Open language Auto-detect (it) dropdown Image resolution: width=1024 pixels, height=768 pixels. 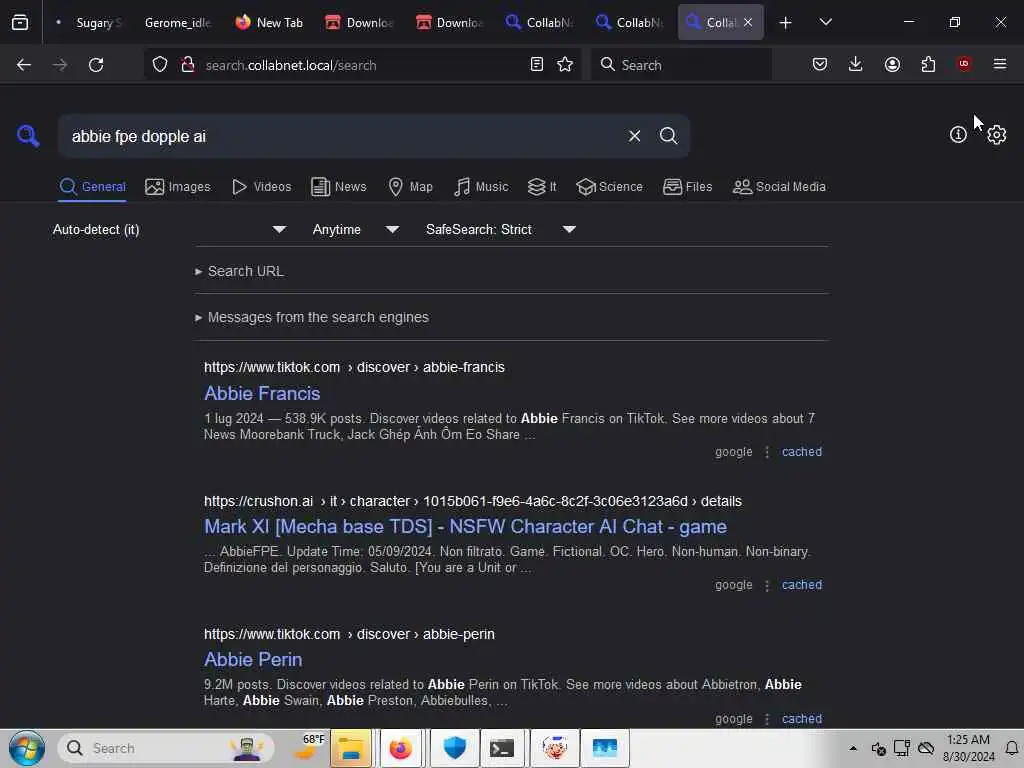point(169,229)
